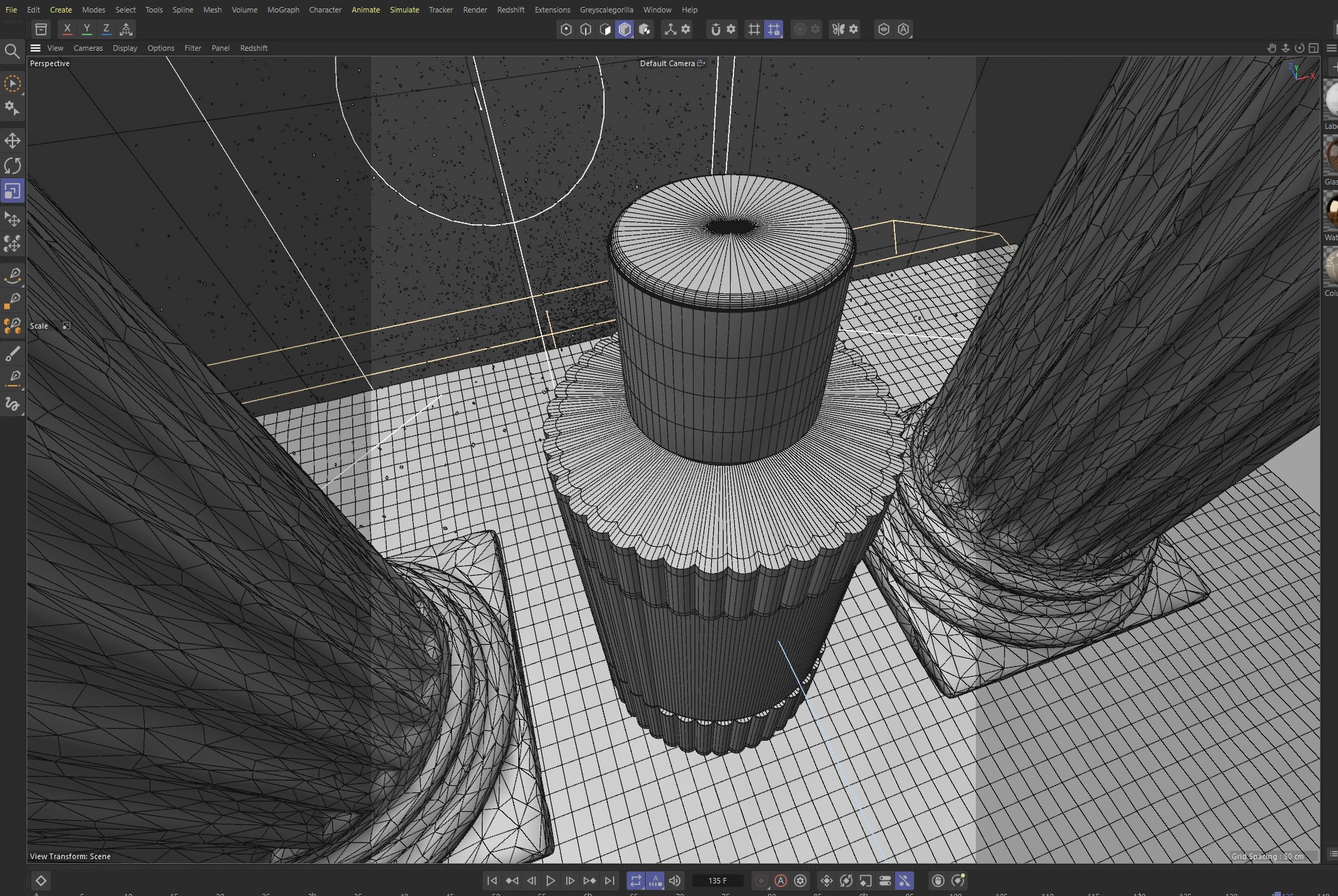Select the Glass material swatch

(x=1330, y=155)
